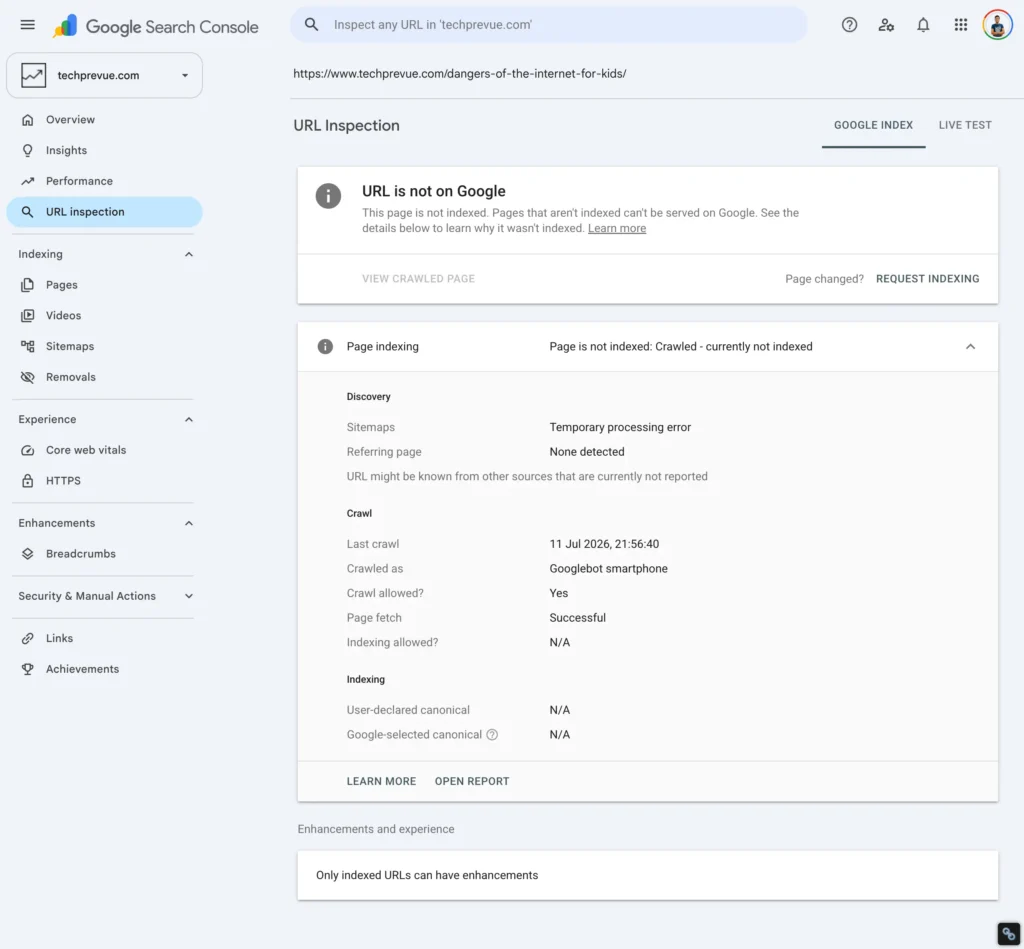The height and width of the screenshot is (949, 1024).
Task: Click OPEN REPORT
Action: pos(472,781)
